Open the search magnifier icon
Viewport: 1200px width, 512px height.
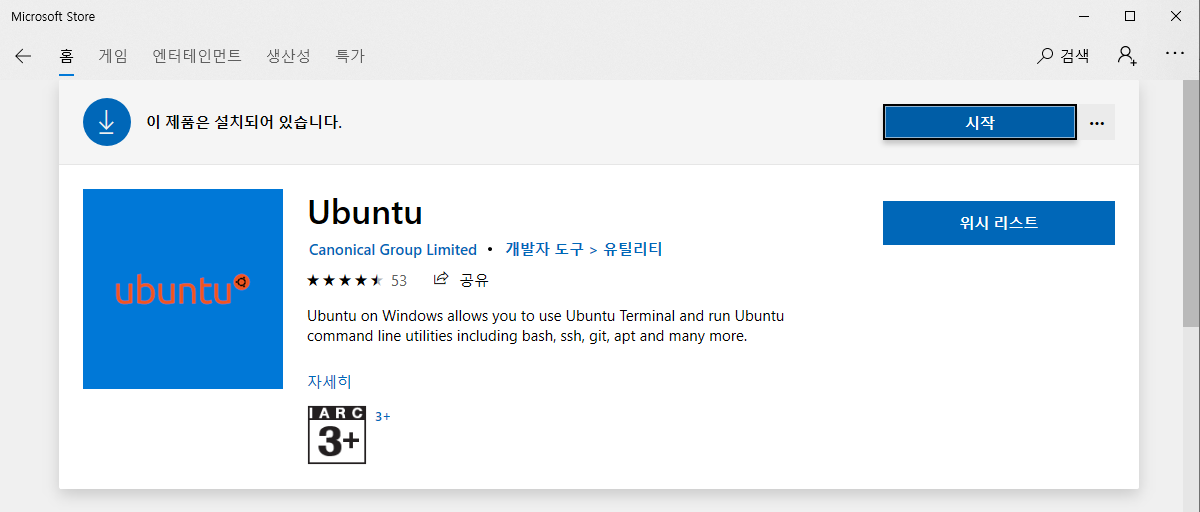click(x=1045, y=56)
